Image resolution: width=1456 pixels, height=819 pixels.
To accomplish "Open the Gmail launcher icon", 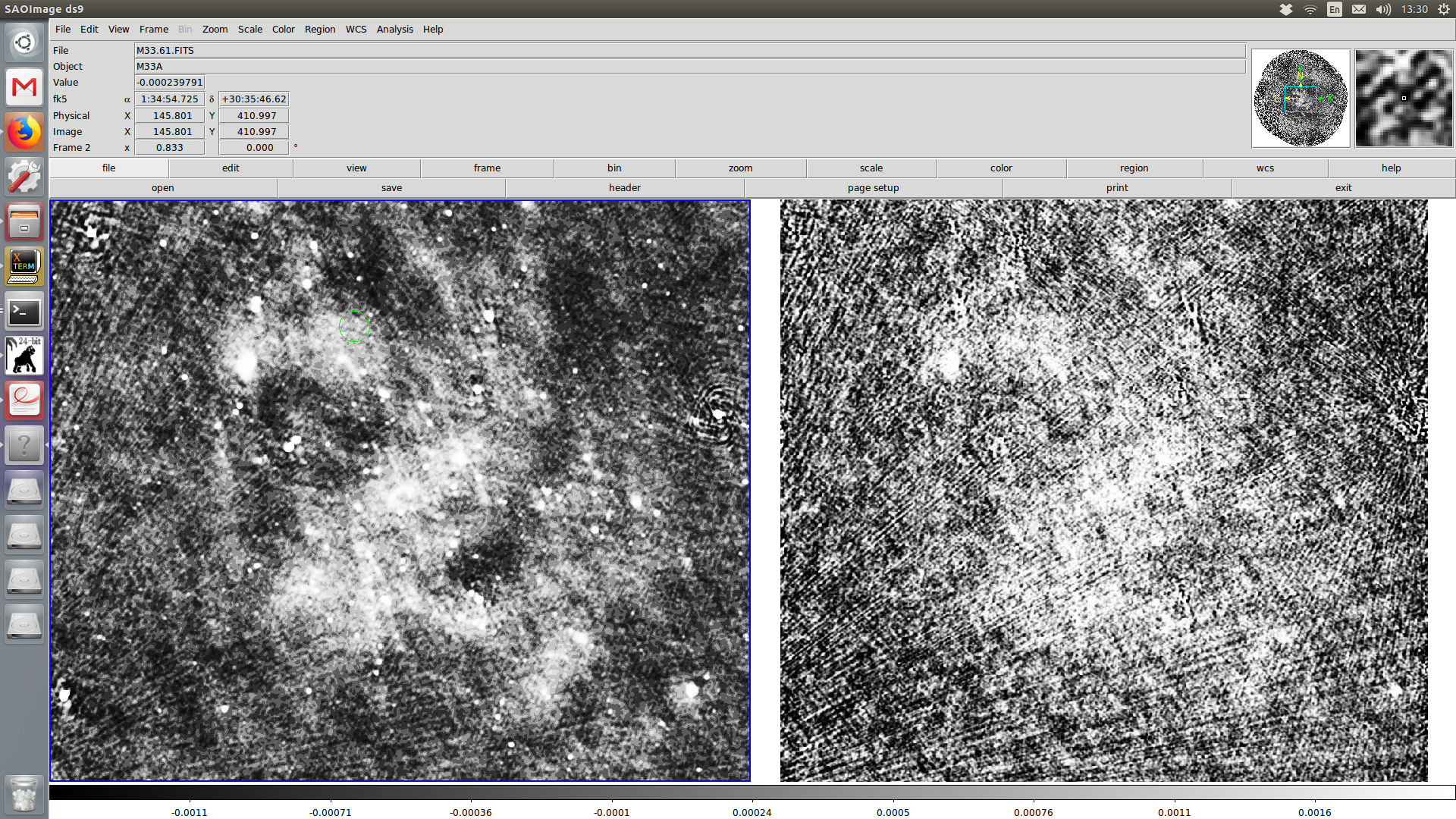I will (24, 87).
